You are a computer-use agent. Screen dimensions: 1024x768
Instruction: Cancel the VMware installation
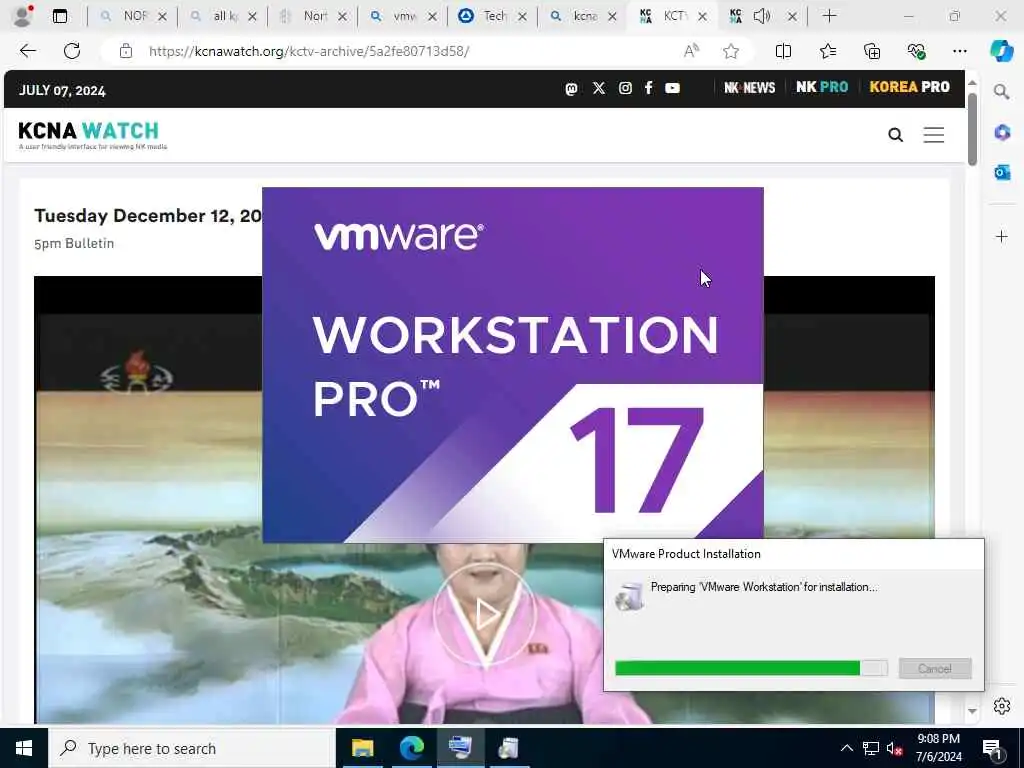point(935,668)
